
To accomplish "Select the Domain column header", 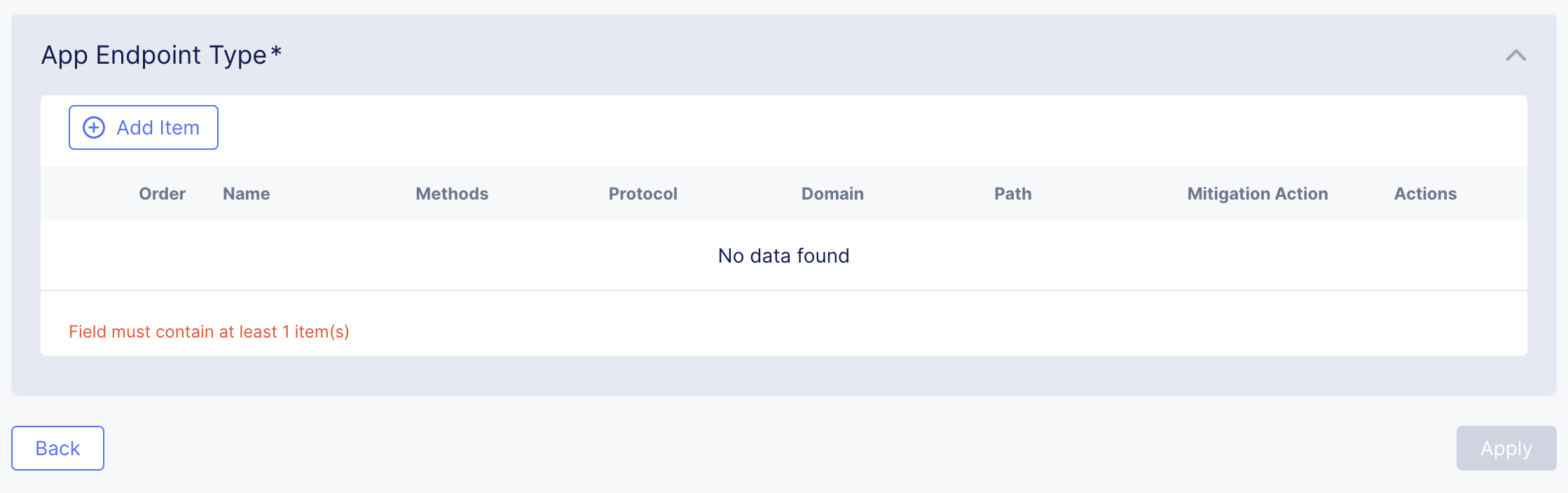I will (x=832, y=194).
